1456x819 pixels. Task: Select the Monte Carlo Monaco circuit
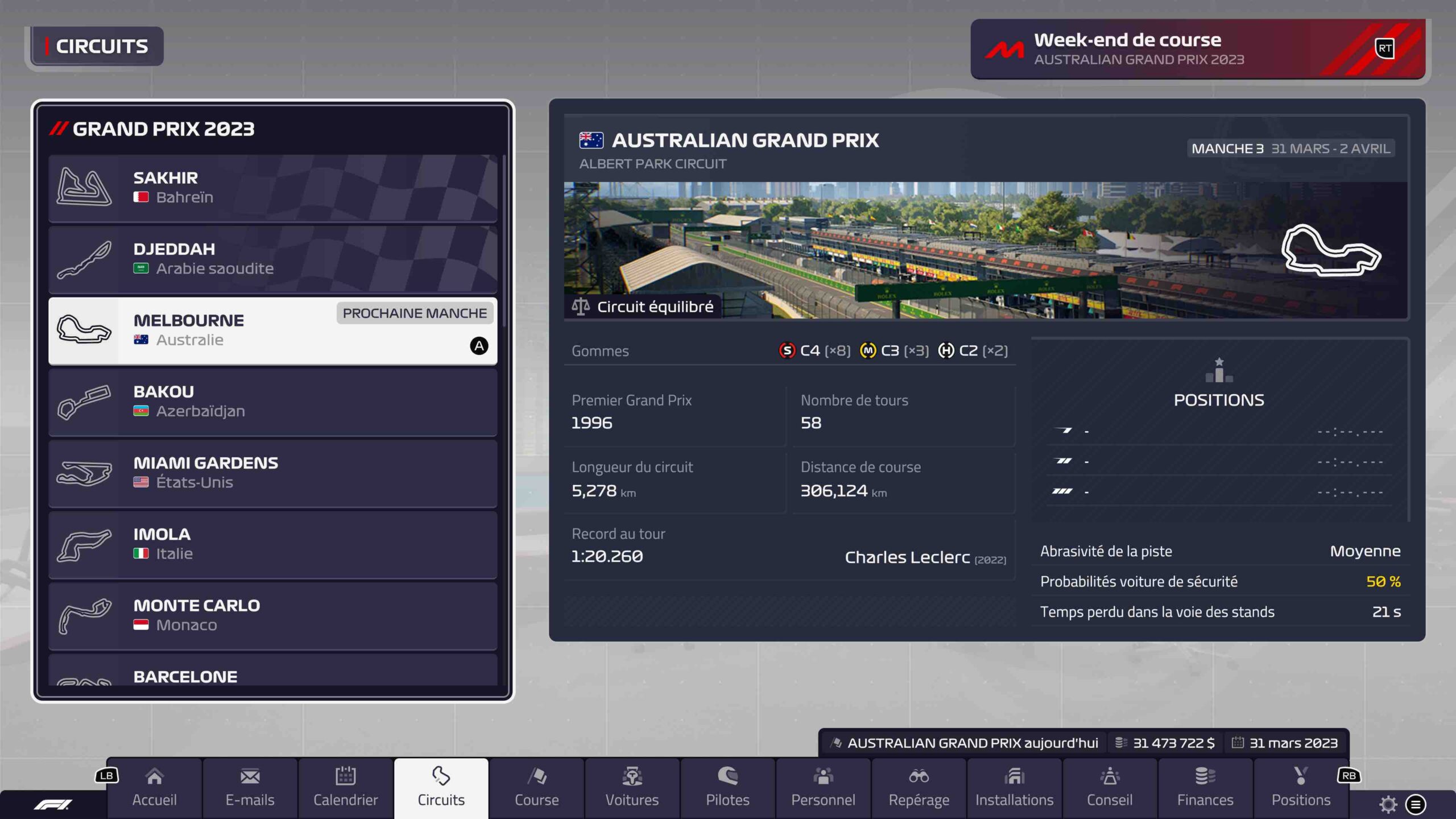273,616
